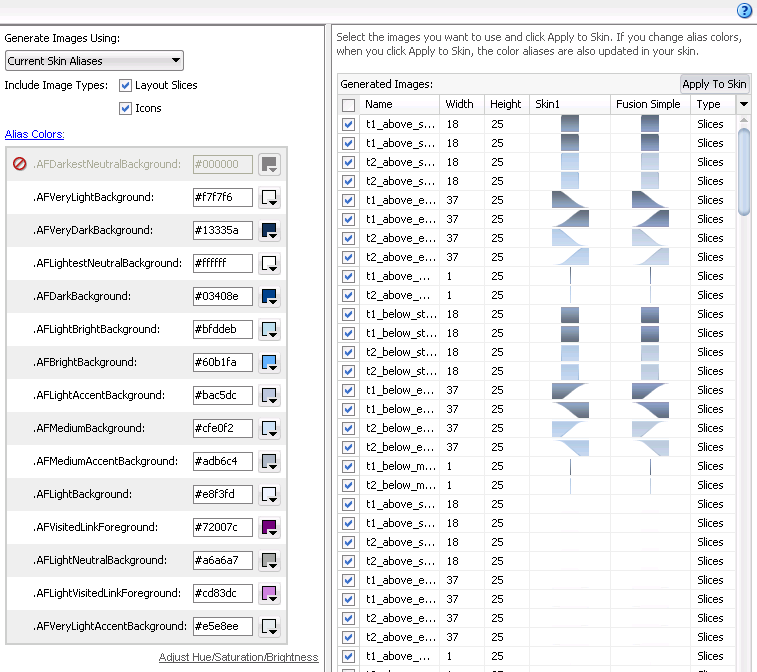Uncheck the first t1_above_... width 1 checkbox
Viewport: 757px width, 672px height.
[x=349, y=277]
